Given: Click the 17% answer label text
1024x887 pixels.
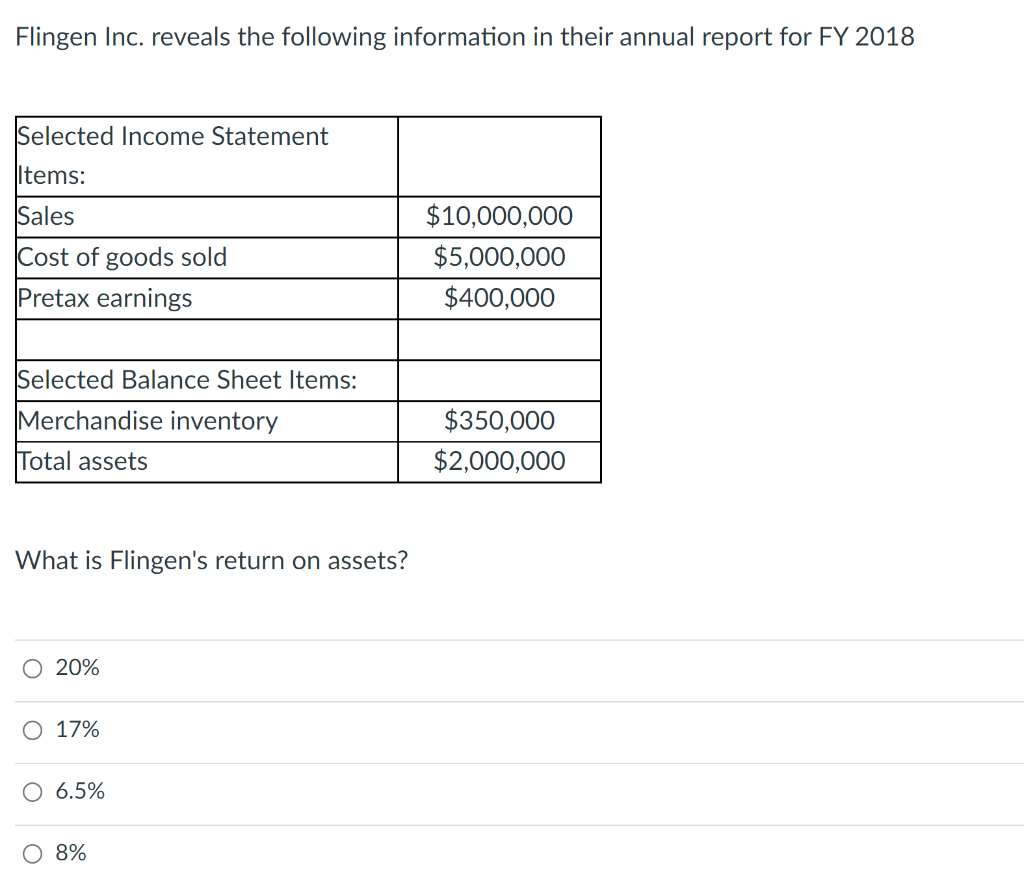Looking at the screenshot, I should [x=79, y=729].
